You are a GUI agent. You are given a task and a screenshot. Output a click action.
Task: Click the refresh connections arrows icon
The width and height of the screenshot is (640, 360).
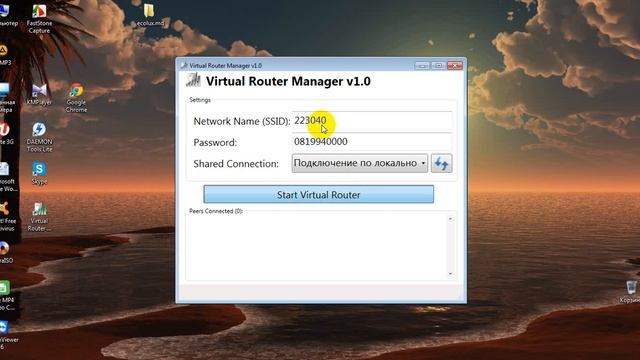(442, 163)
